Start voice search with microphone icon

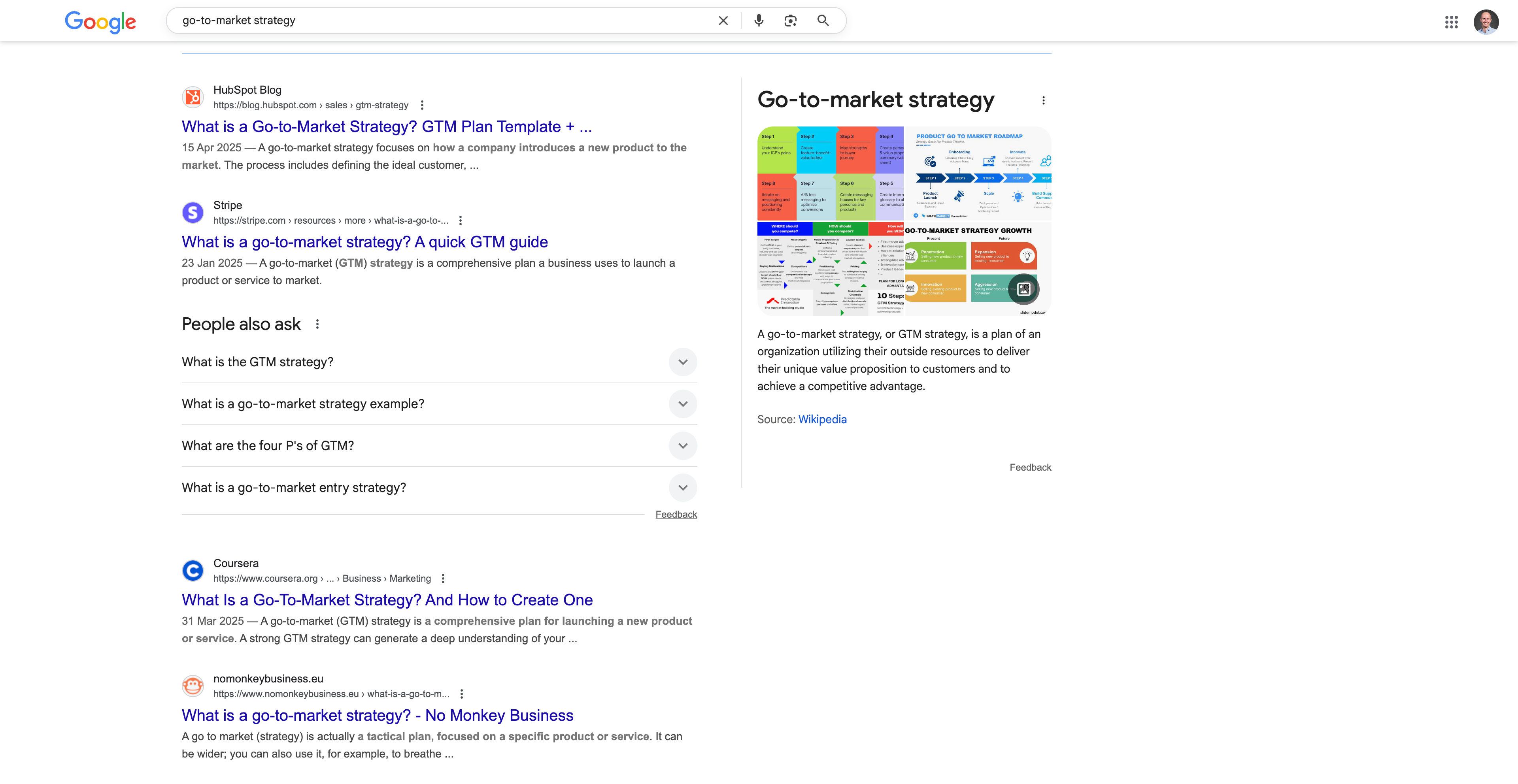[759, 21]
